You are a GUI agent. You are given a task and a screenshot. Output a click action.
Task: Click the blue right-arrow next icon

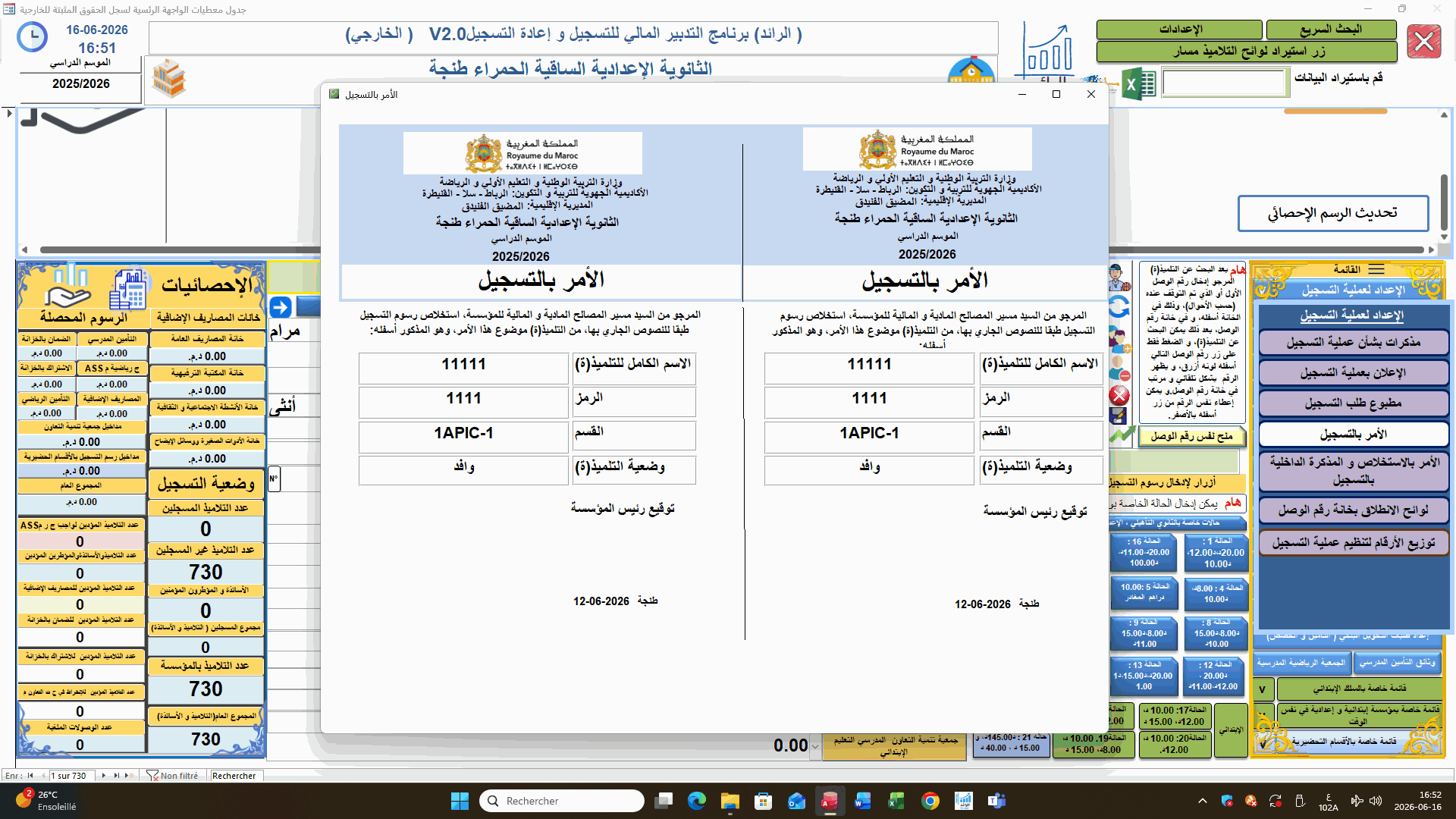(x=281, y=307)
